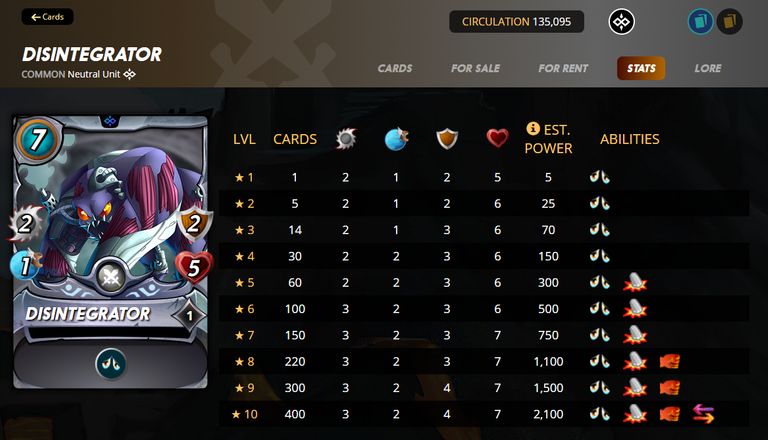Click the Est. Power info icon
The height and width of the screenshot is (440, 768).
(x=533, y=129)
